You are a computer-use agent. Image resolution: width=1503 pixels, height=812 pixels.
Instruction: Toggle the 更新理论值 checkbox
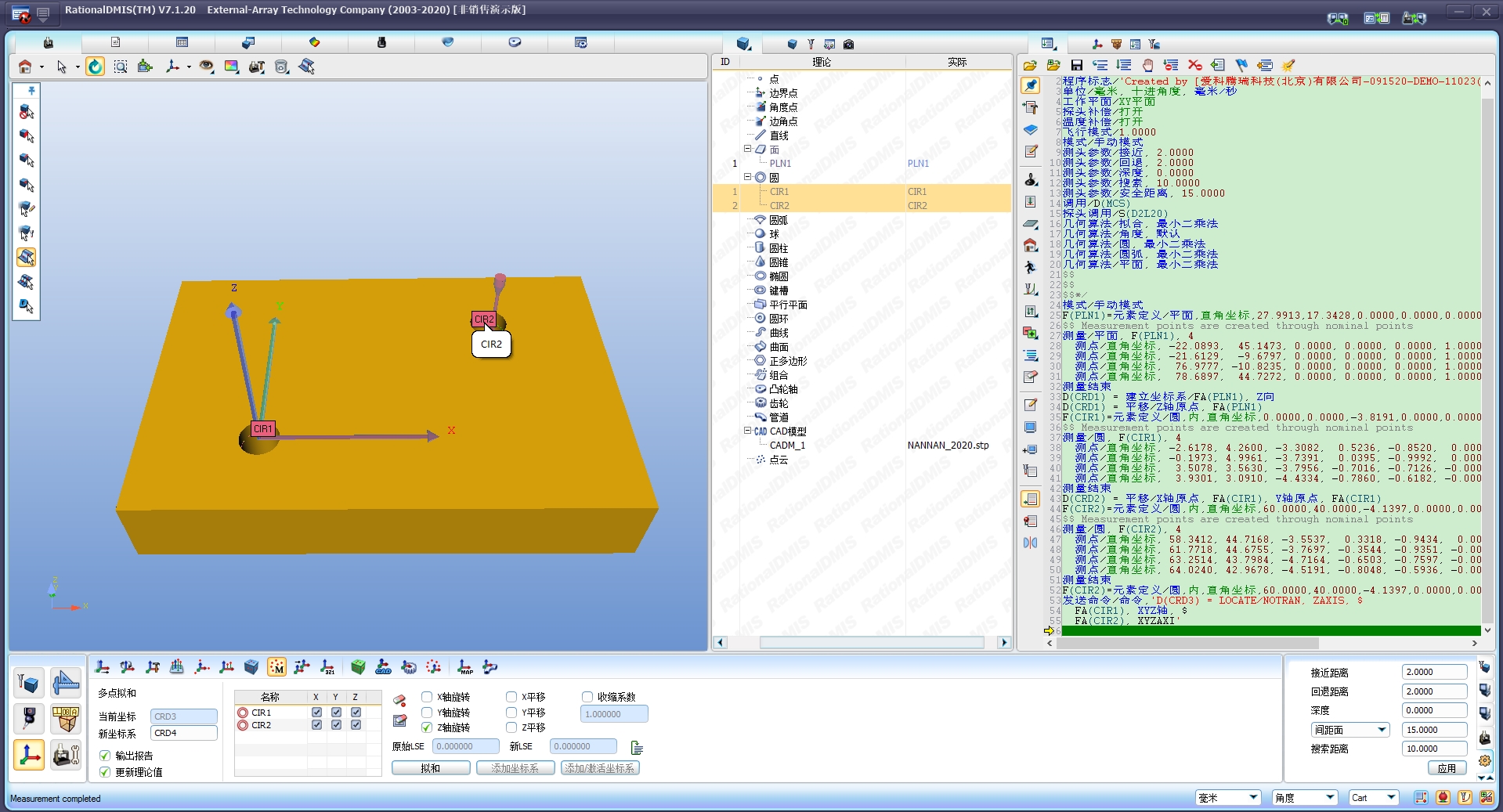105,772
